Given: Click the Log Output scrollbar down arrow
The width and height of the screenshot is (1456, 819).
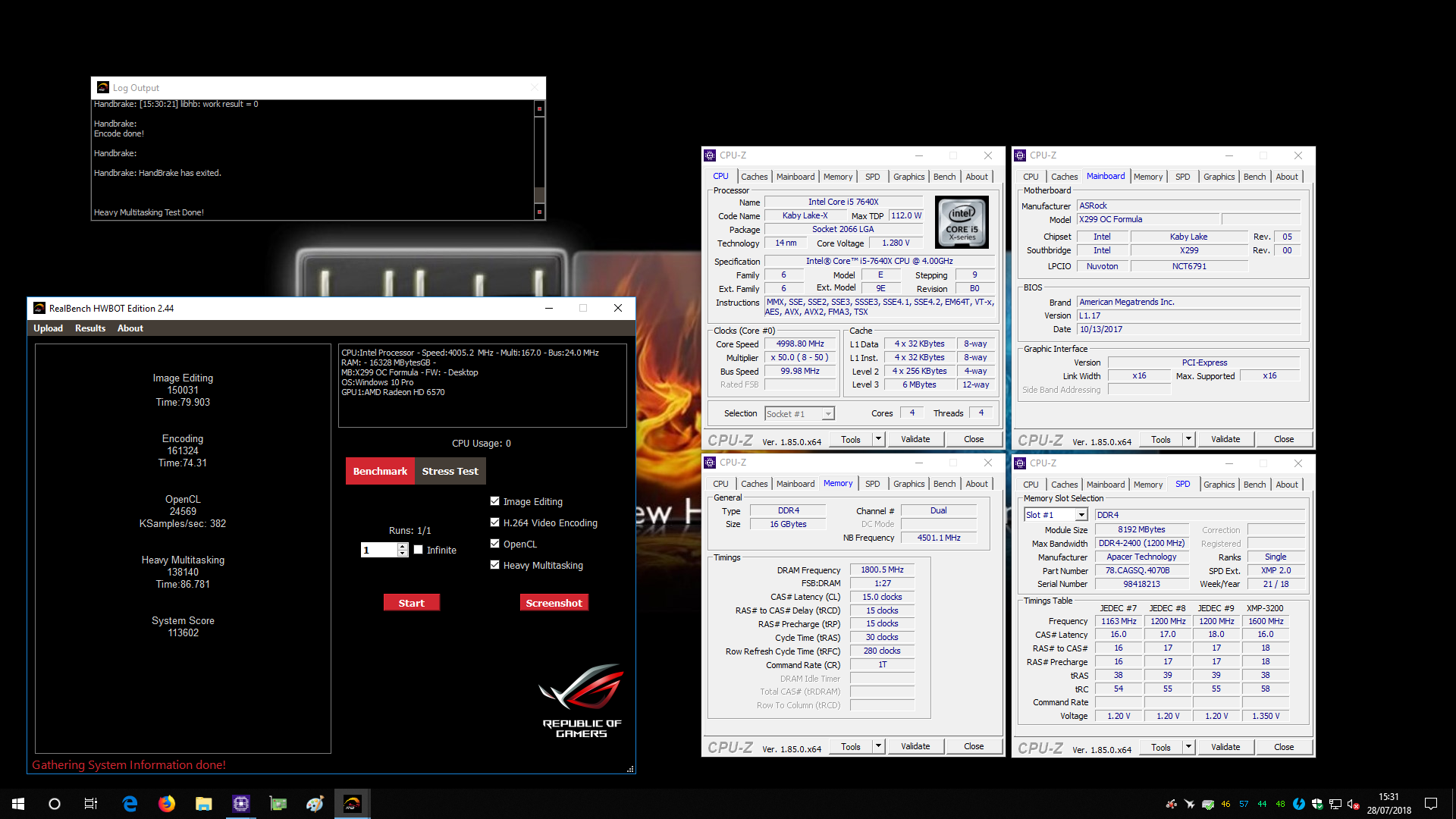Looking at the screenshot, I should (x=540, y=212).
